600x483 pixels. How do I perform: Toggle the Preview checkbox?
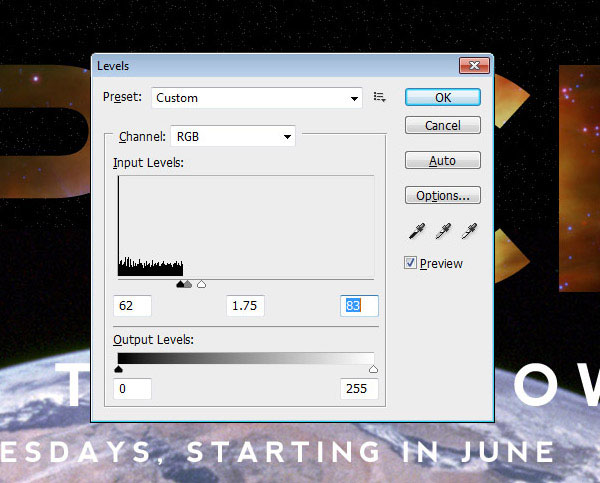pyautogui.click(x=410, y=263)
